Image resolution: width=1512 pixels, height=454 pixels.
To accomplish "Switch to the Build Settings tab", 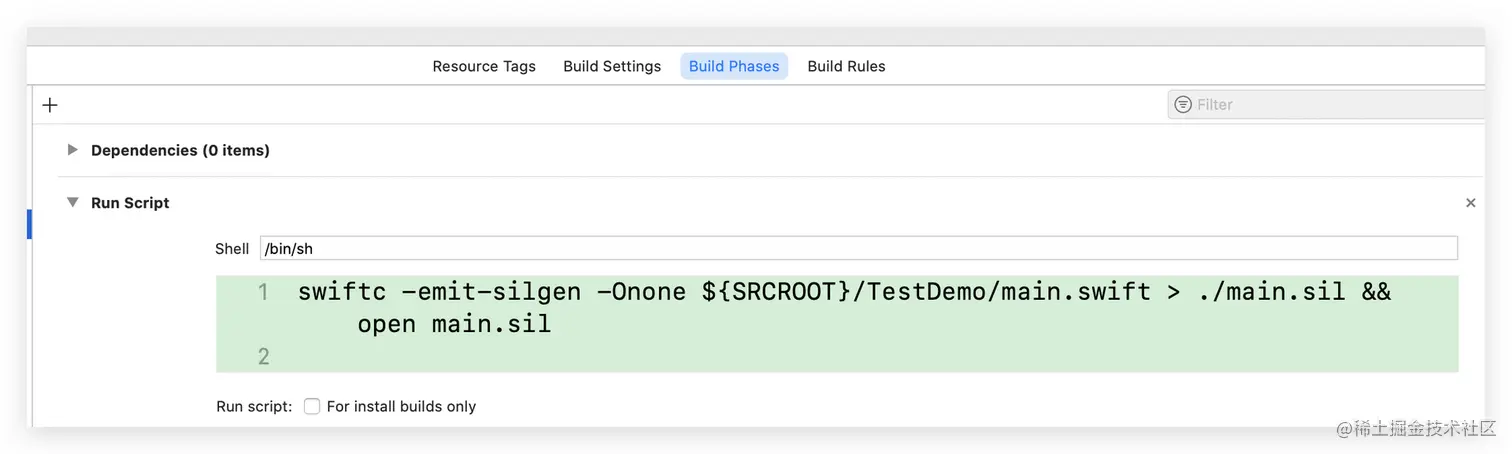I will tap(612, 67).
